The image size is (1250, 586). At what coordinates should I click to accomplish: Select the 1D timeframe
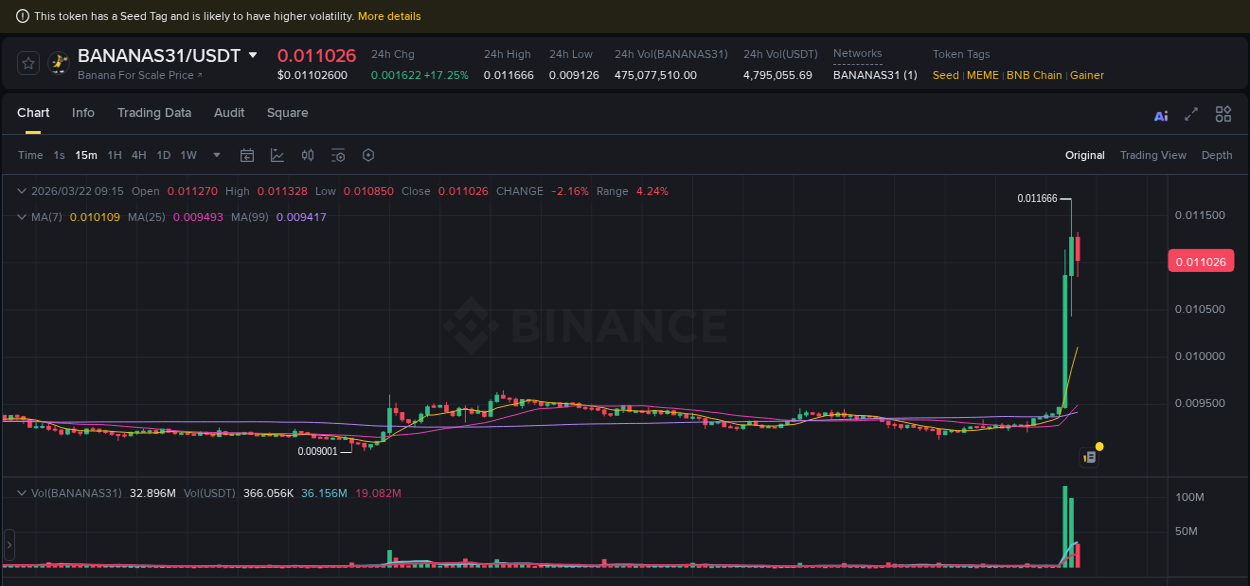click(x=163, y=155)
